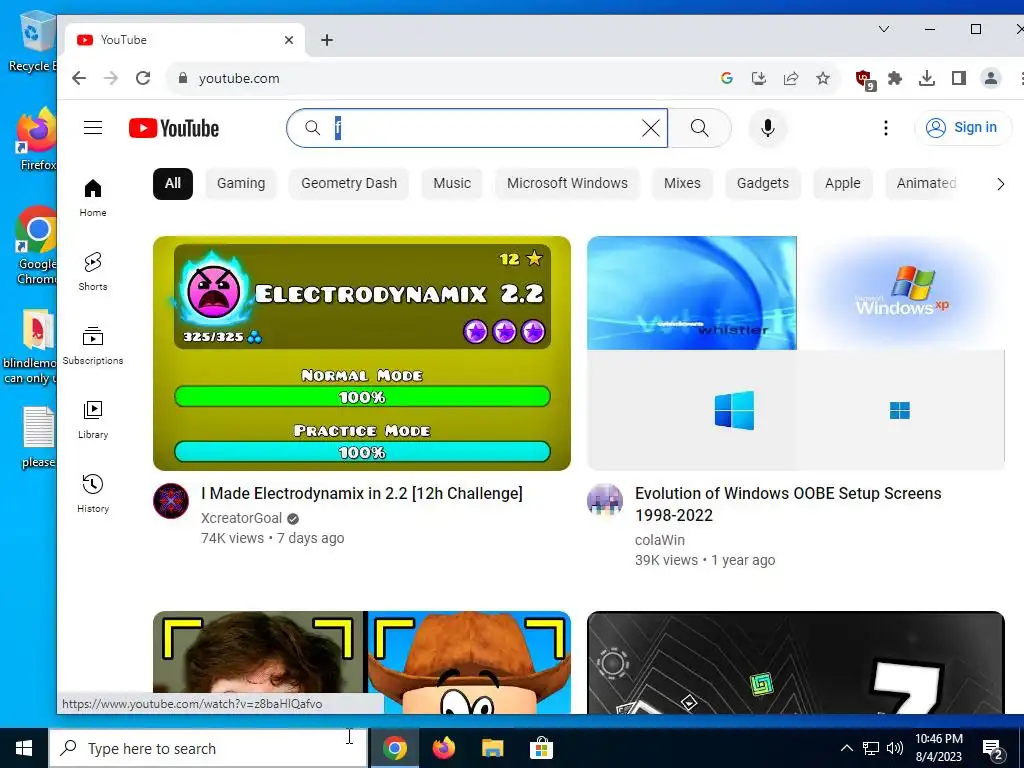The height and width of the screenshot is (768, 1024).
Task: Visit the colaWin channel name
Action: point(660,540)
